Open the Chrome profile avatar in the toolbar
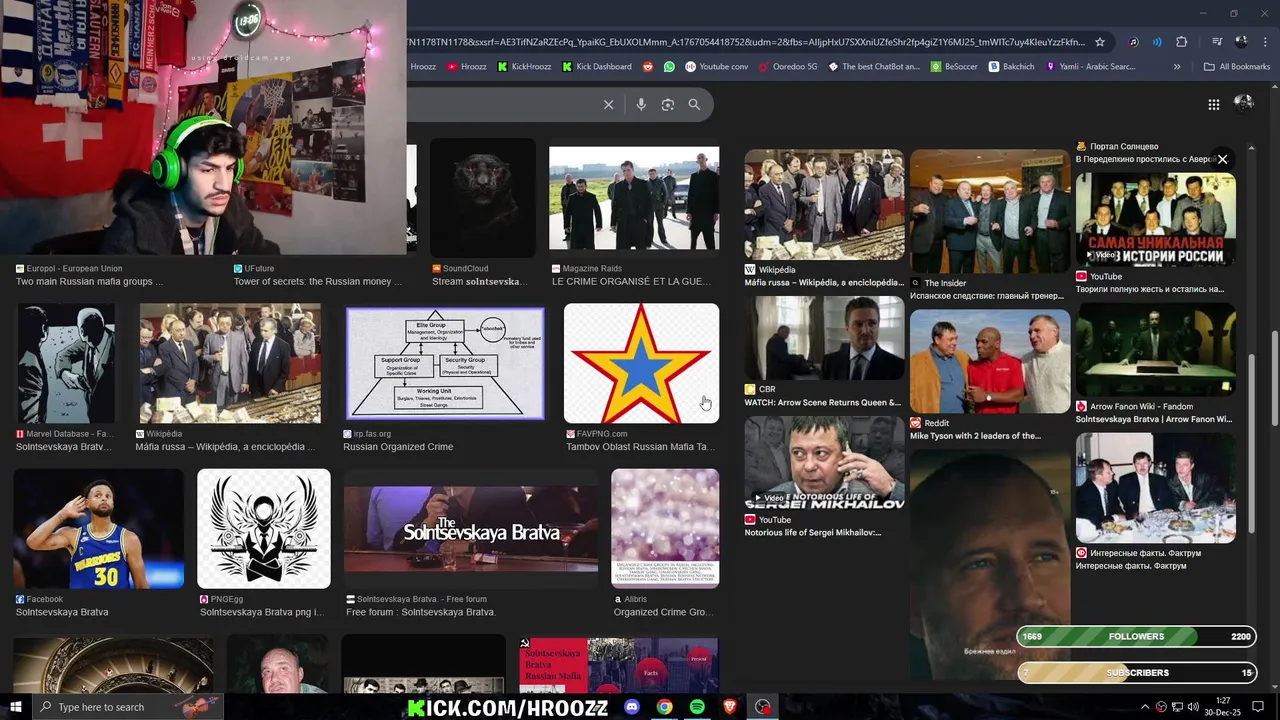This screenshot has height=720, width=1280. (1241, 42)
